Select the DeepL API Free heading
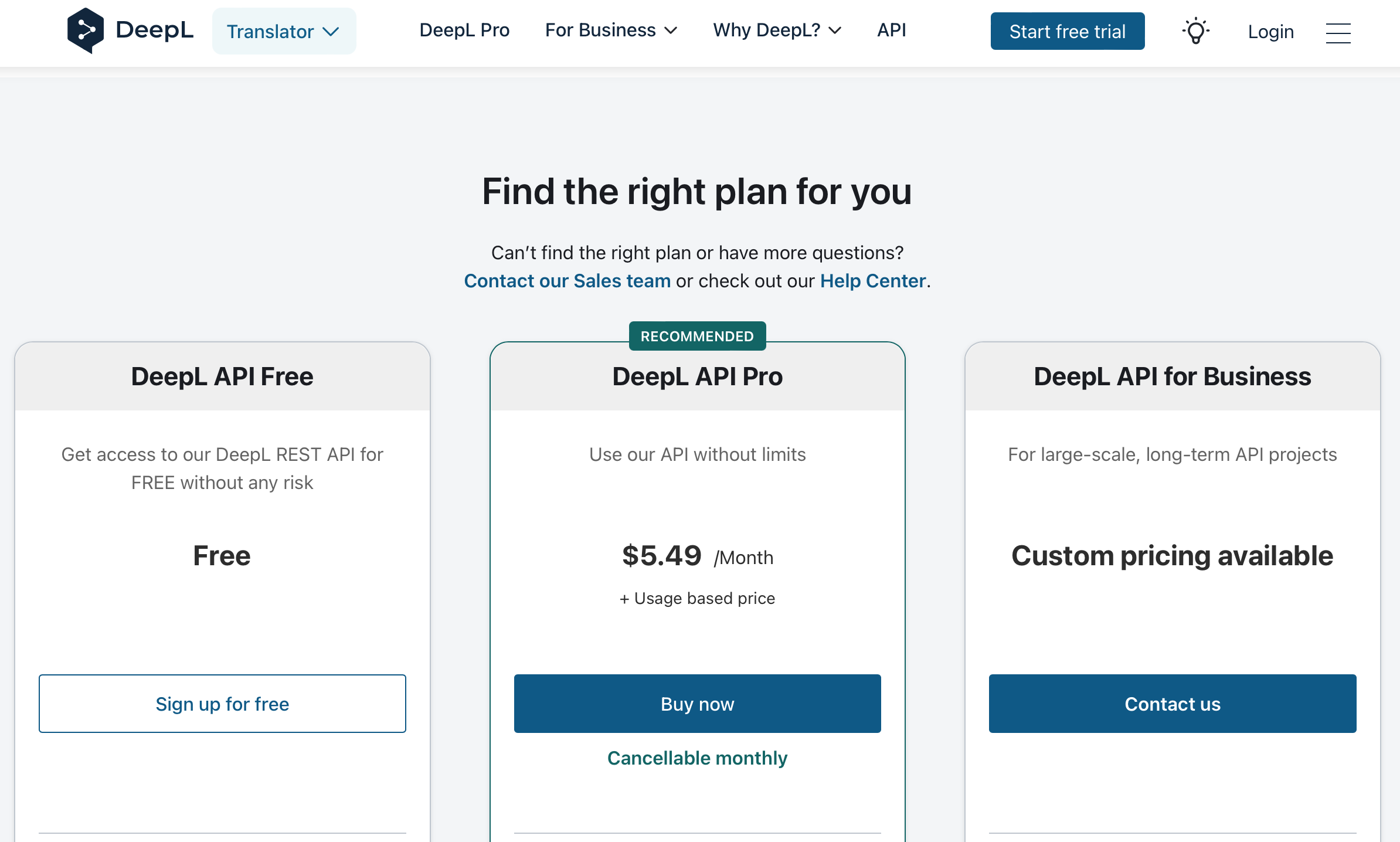The height and width of the screenshot is (842, 1400). (x=222, y=376)
